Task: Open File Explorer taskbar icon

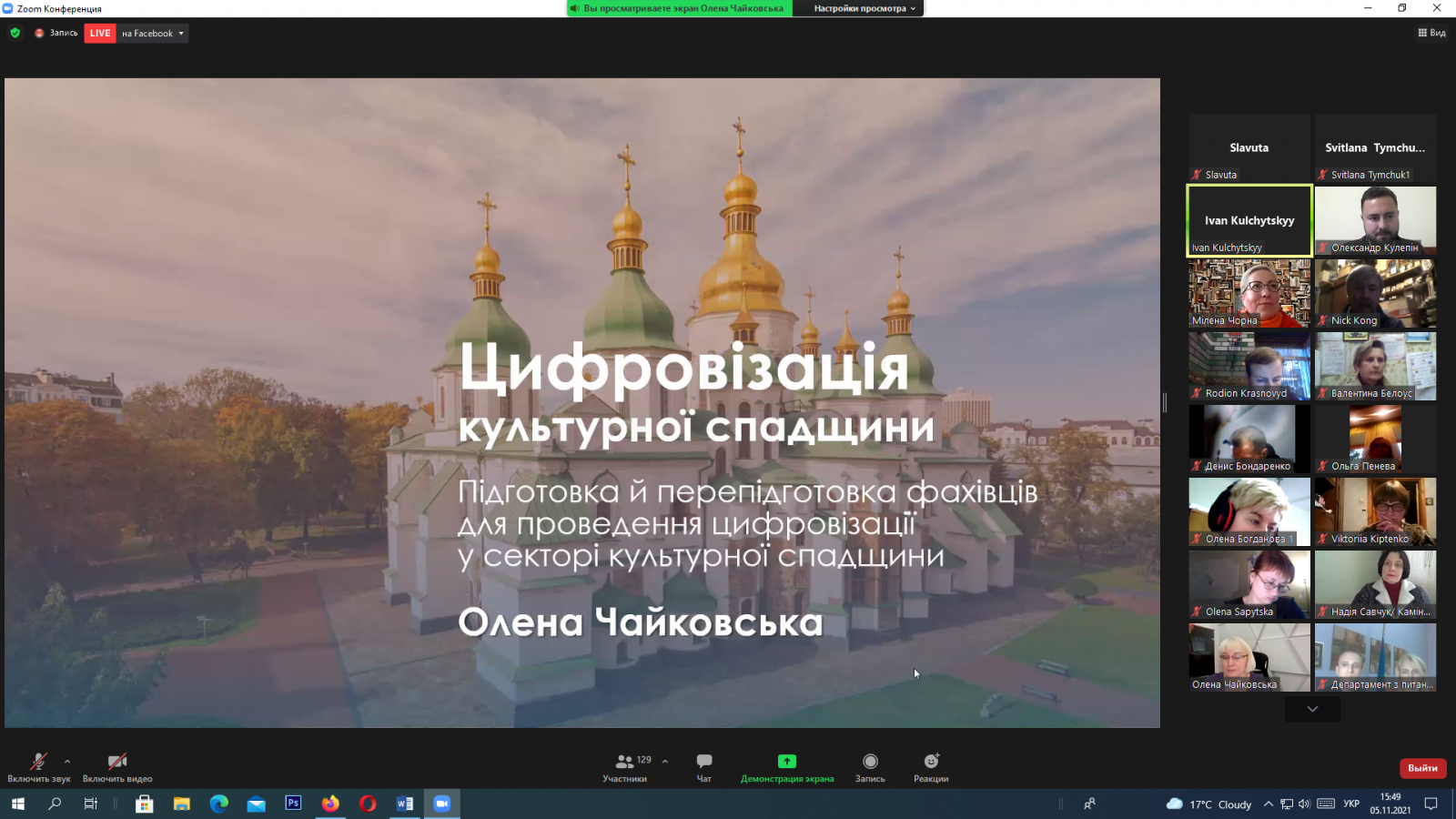Action: point(181,804)
